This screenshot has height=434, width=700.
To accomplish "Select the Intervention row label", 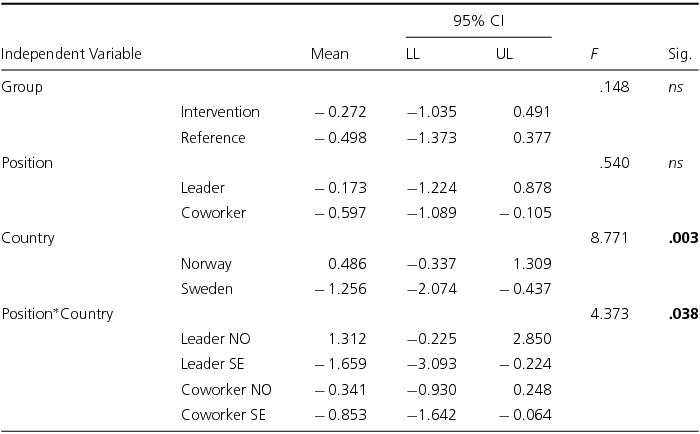I will pyautogui.click(x=220, y=112).
